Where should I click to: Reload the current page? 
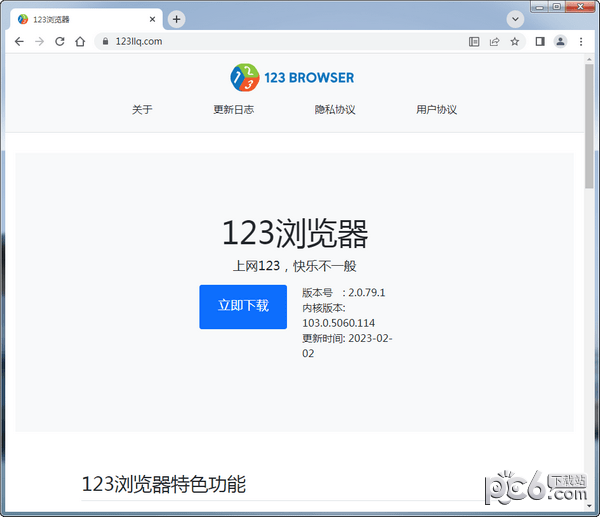[60, 41]
